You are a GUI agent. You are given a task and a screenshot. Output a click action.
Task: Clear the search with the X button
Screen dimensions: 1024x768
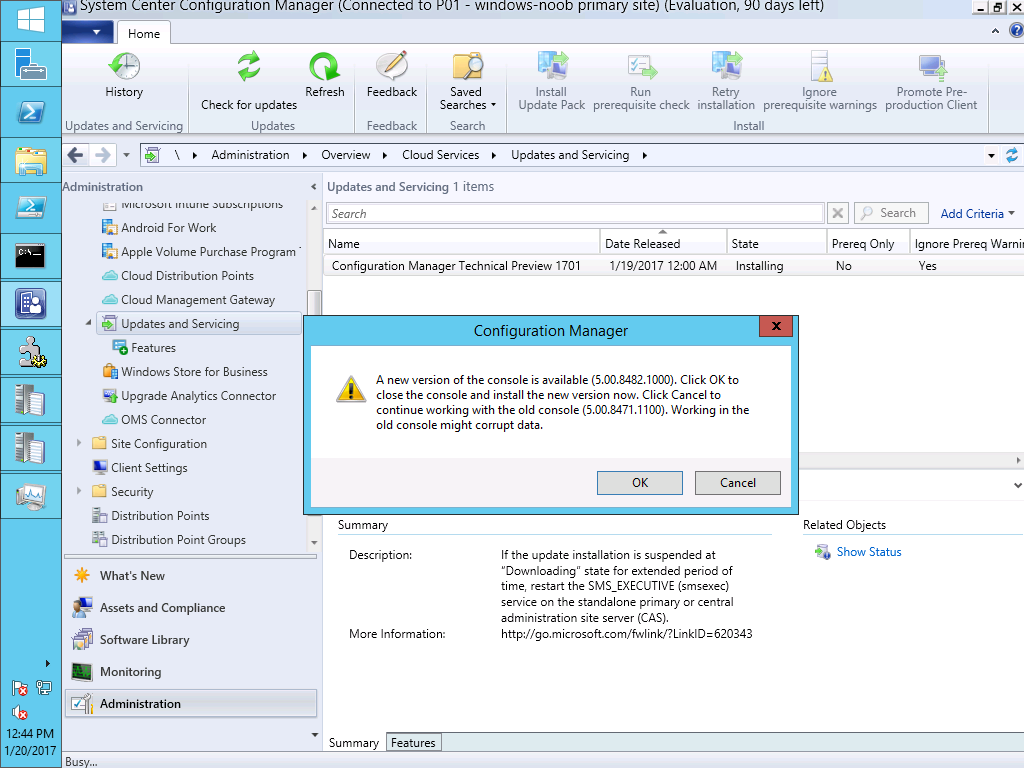pos(838,213)
